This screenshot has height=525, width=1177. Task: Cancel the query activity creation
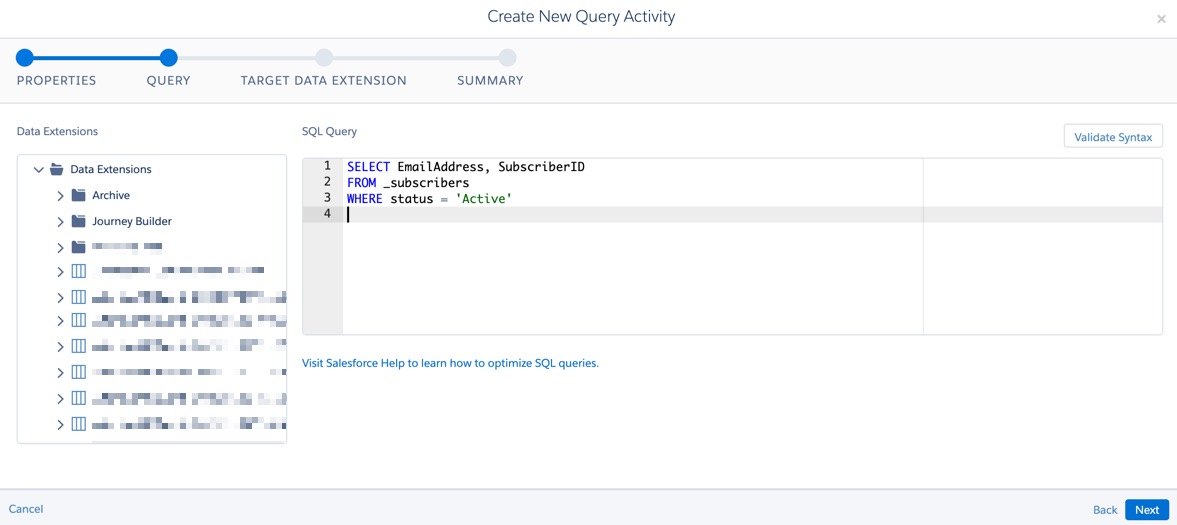click(x=26, y=508)
